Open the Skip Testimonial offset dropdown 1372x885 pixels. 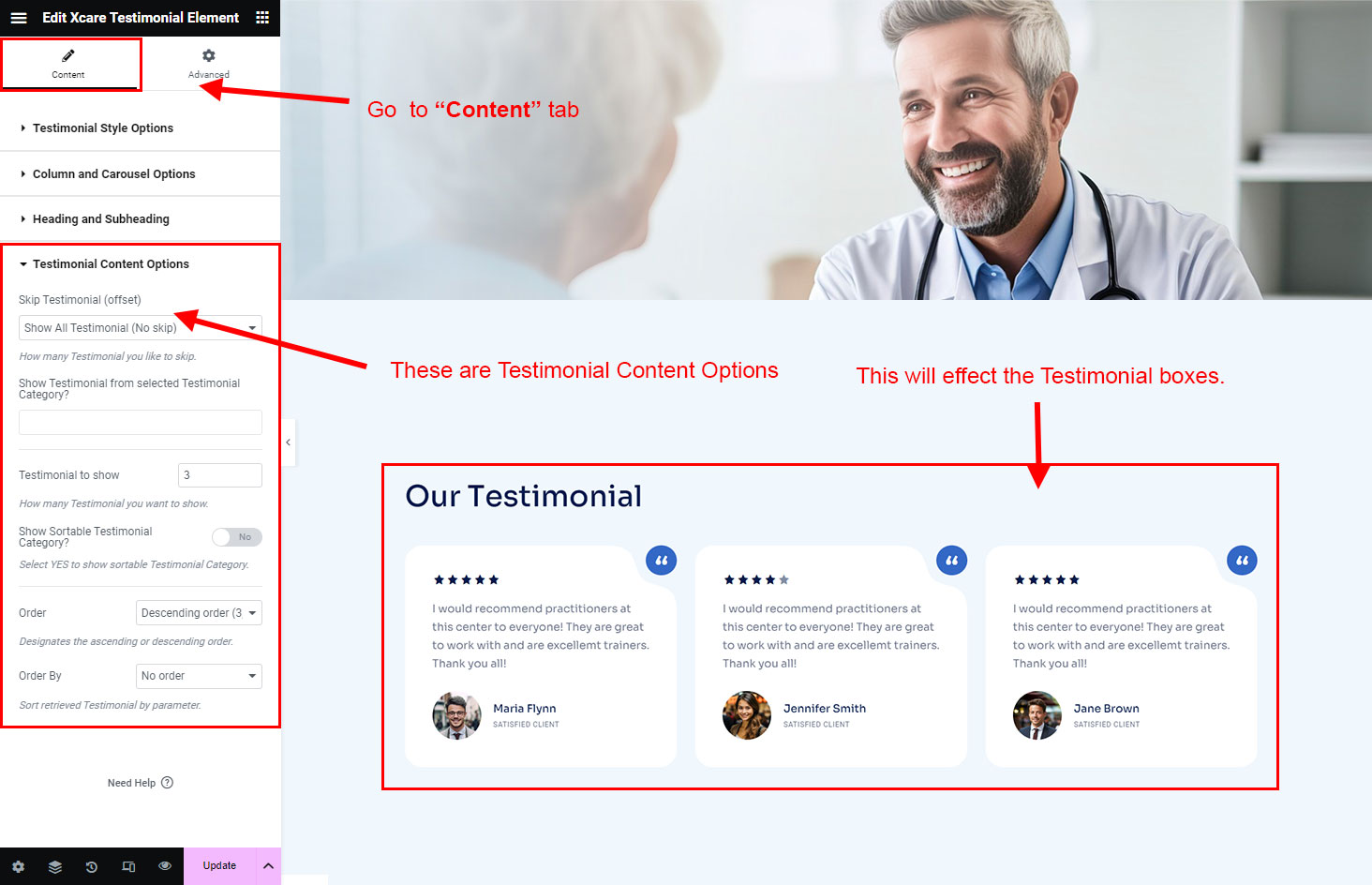click(x=140, y=328)
